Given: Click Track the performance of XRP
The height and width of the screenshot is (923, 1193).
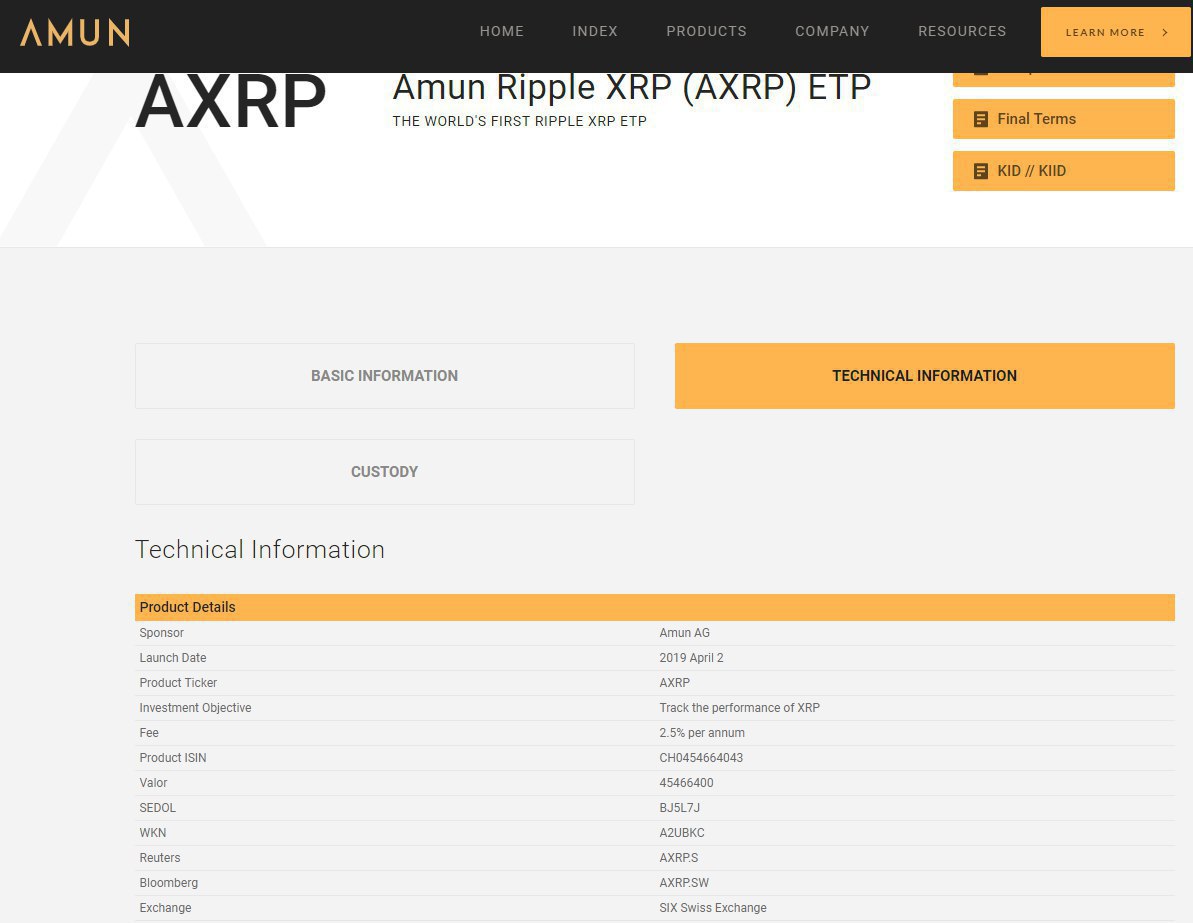Looking at the screenshot, I should point(739,708).
